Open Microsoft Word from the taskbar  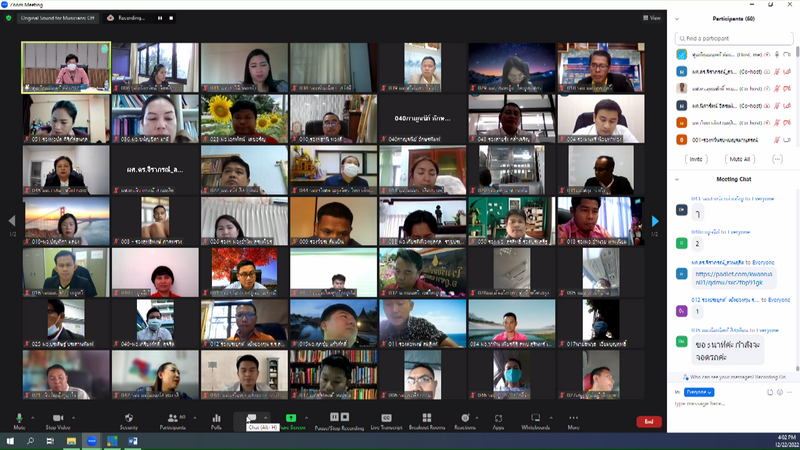[x=133, y=441]
